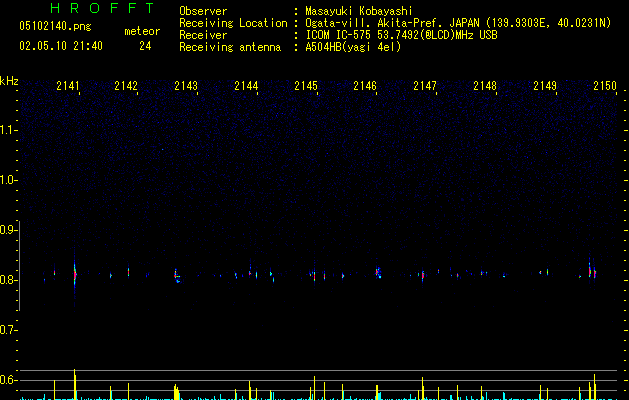Viewport: 629px width, 400px height.
Task: Click the 1.0 kHz frequency axis label
Action: [8, 180]
